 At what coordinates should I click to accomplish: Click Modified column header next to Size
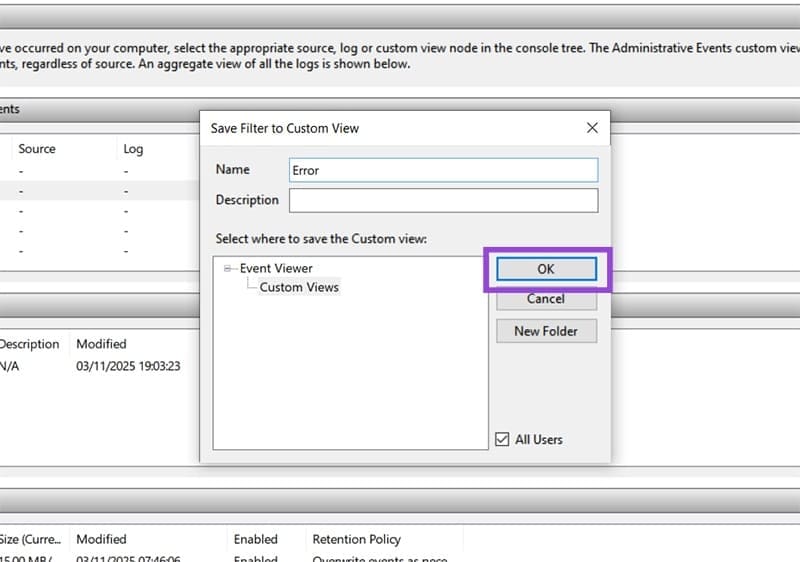pos(101,539)
